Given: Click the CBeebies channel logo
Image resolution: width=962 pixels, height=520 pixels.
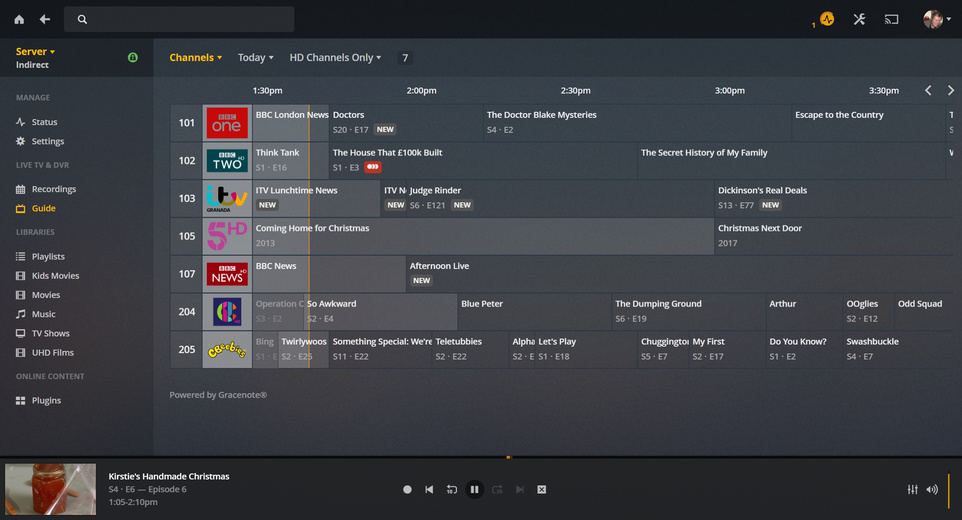Looking at the screenshot, I should click(x=227, y=350).
